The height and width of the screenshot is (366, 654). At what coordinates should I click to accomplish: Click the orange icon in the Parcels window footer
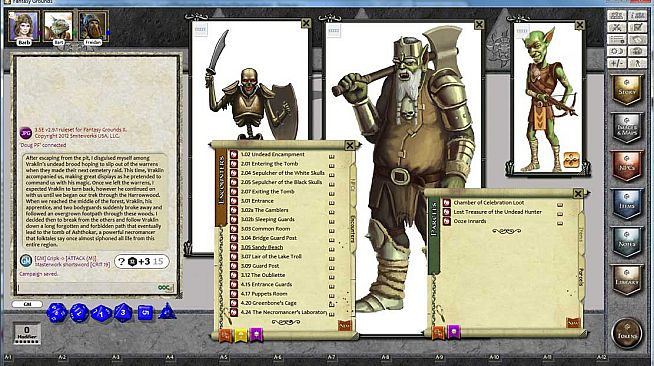438,332
